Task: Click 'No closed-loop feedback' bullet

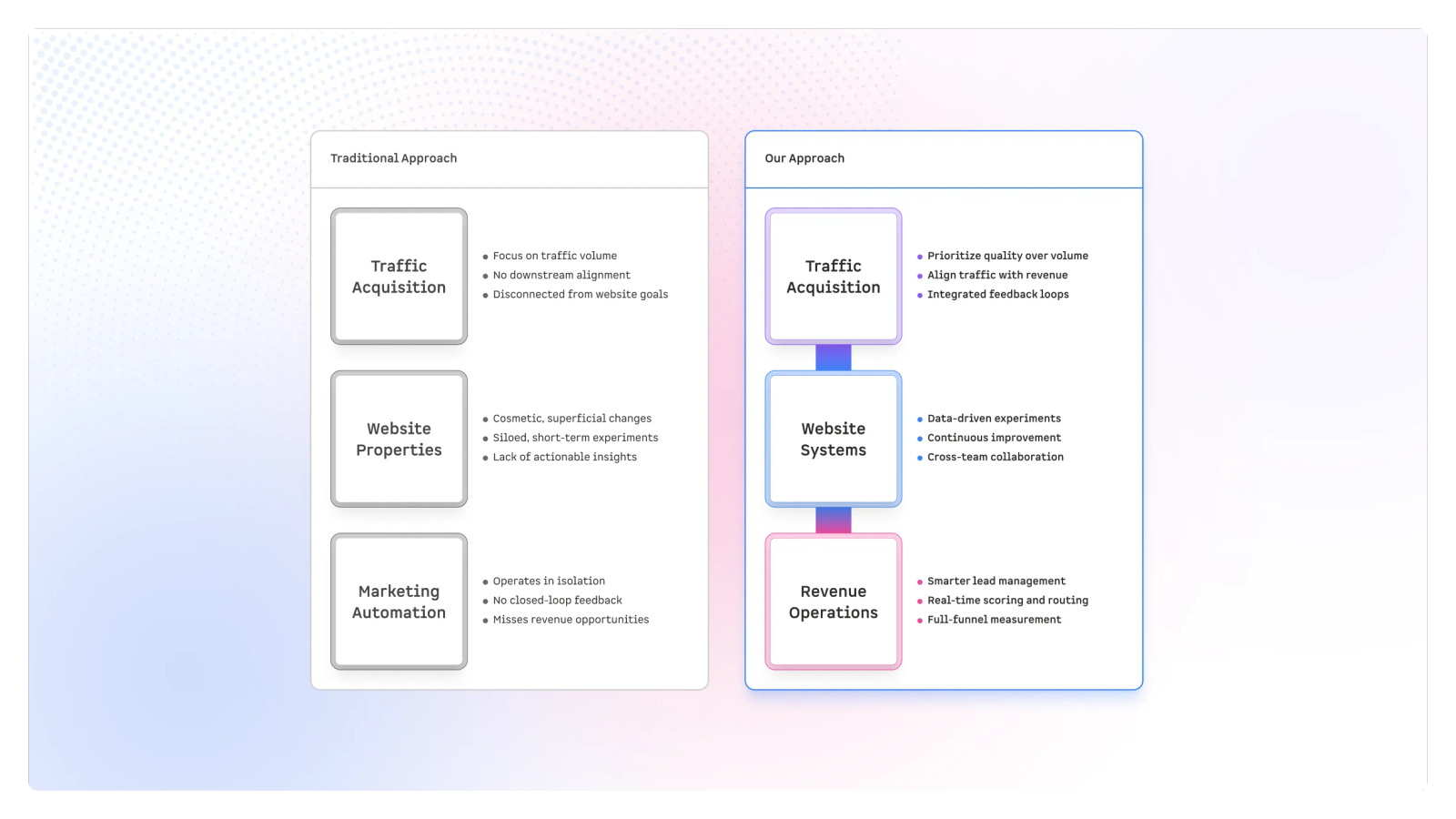Action: pos(552,601)
